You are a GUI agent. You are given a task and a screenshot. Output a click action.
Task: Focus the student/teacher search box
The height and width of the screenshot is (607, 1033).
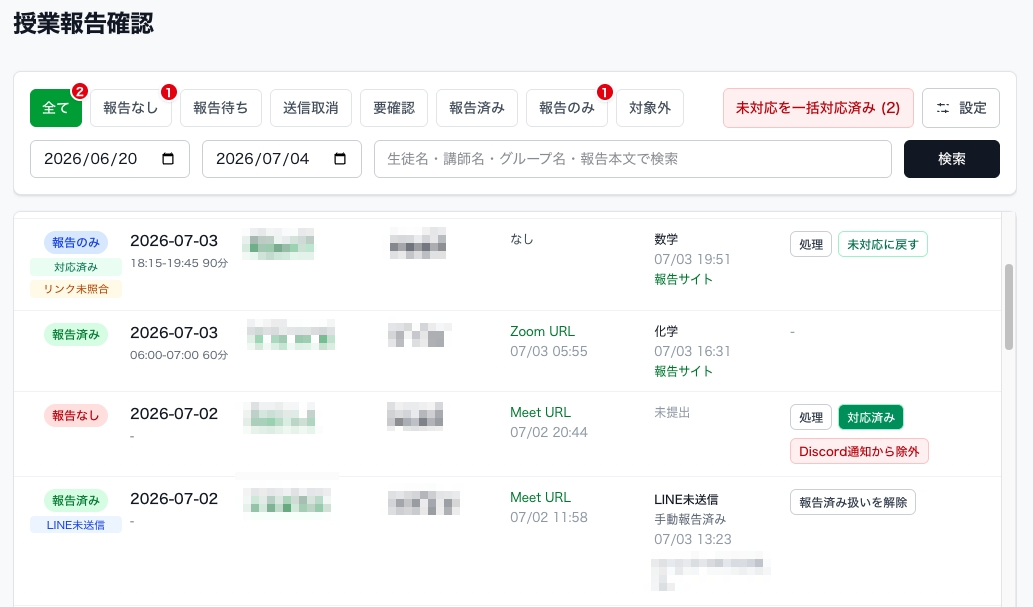(x=632, y=159)
